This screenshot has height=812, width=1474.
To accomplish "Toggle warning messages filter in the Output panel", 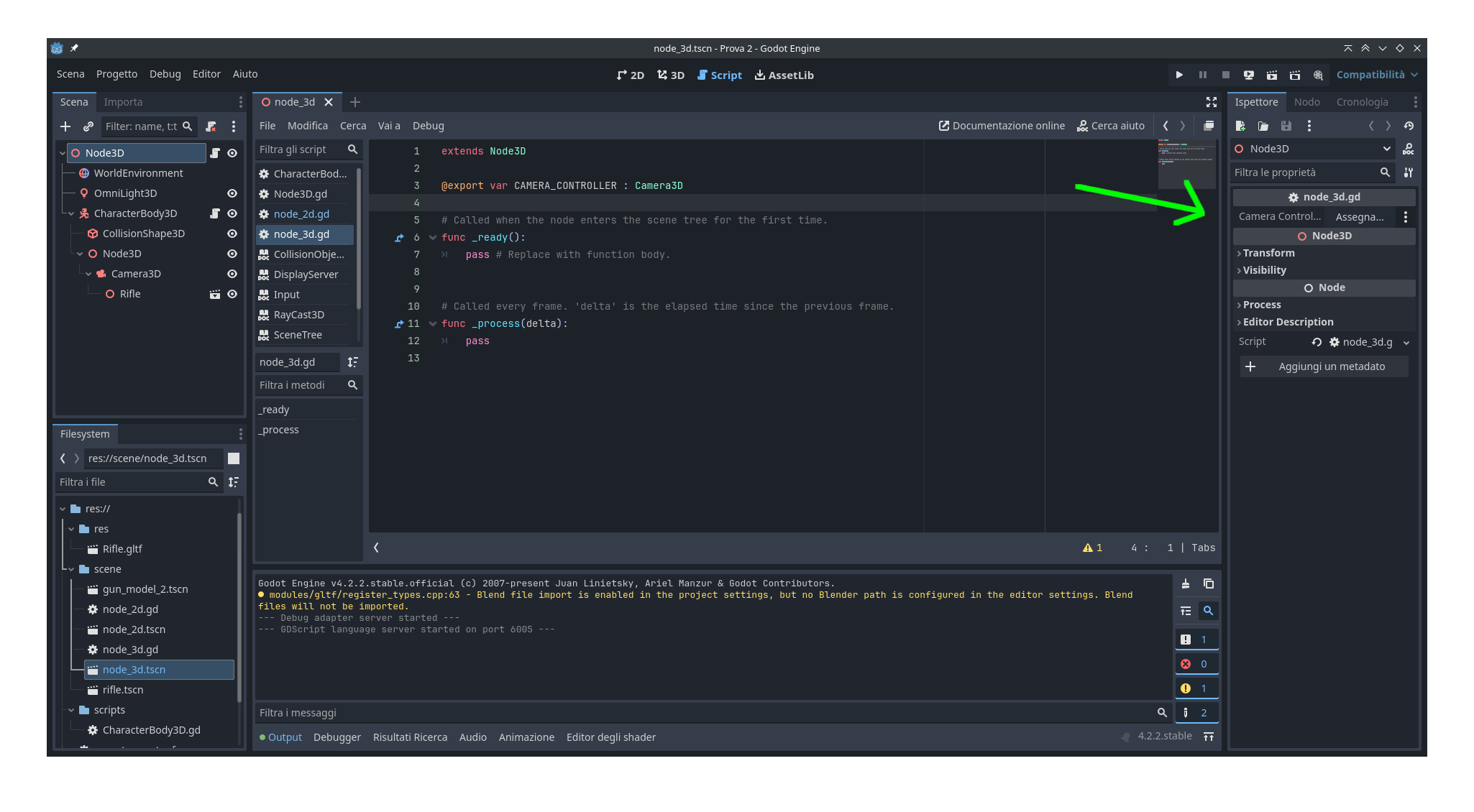I will (x=1196, y=688).
